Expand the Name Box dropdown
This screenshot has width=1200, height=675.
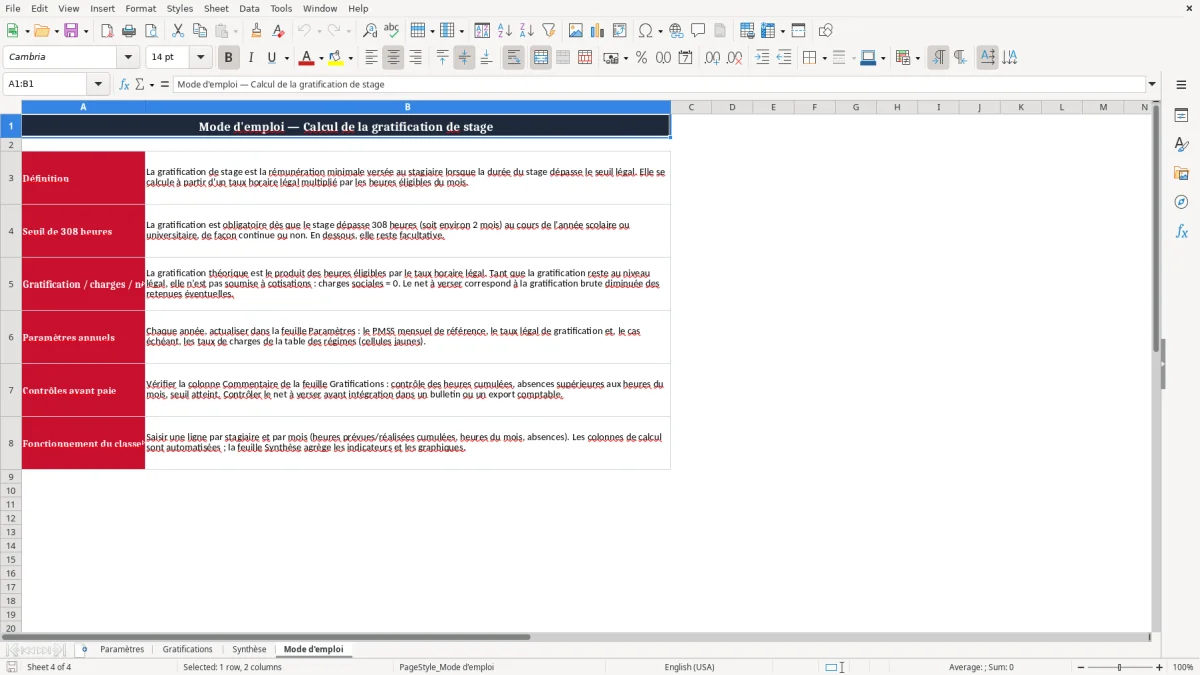pos(98,84)
